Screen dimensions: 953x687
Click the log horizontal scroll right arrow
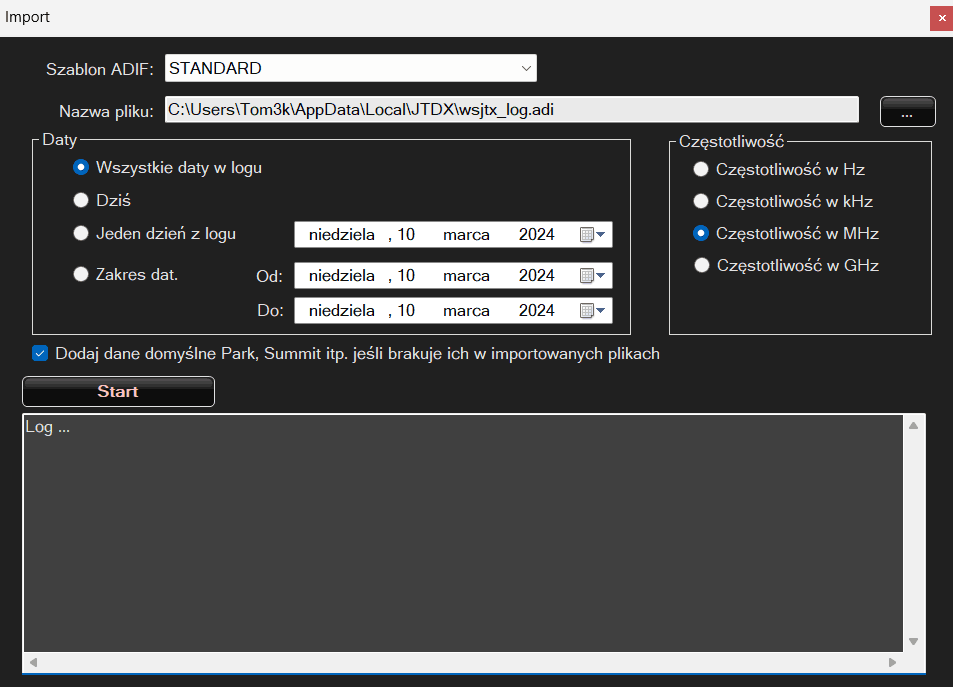click(892, 663)
